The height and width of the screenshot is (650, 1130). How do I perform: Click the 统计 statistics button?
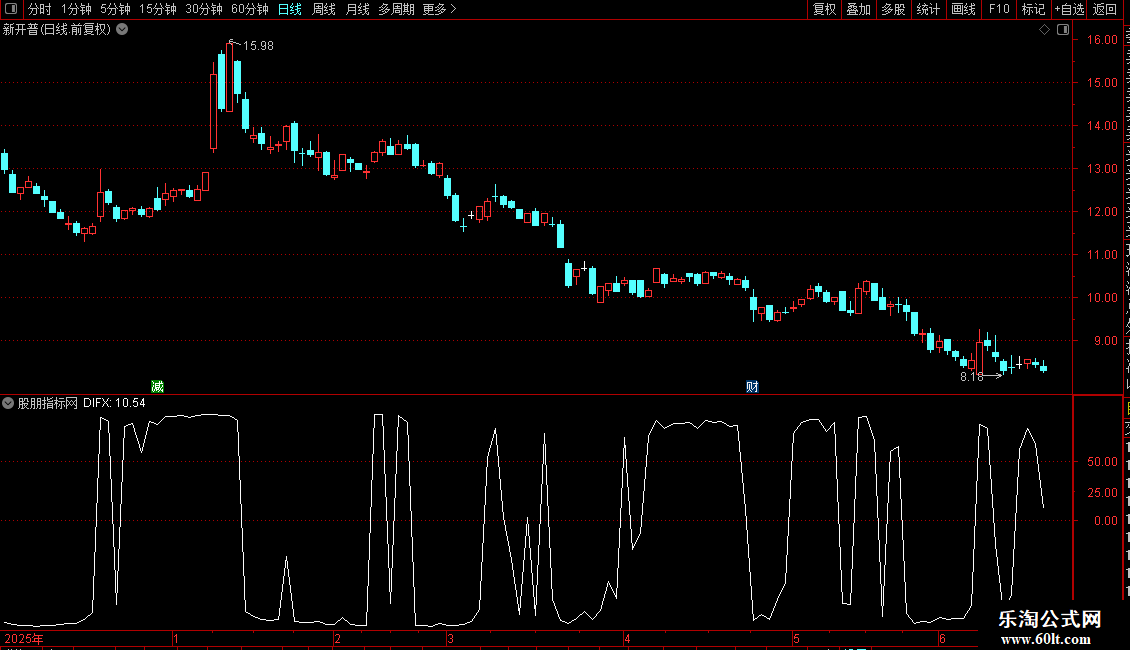(928, 9)
